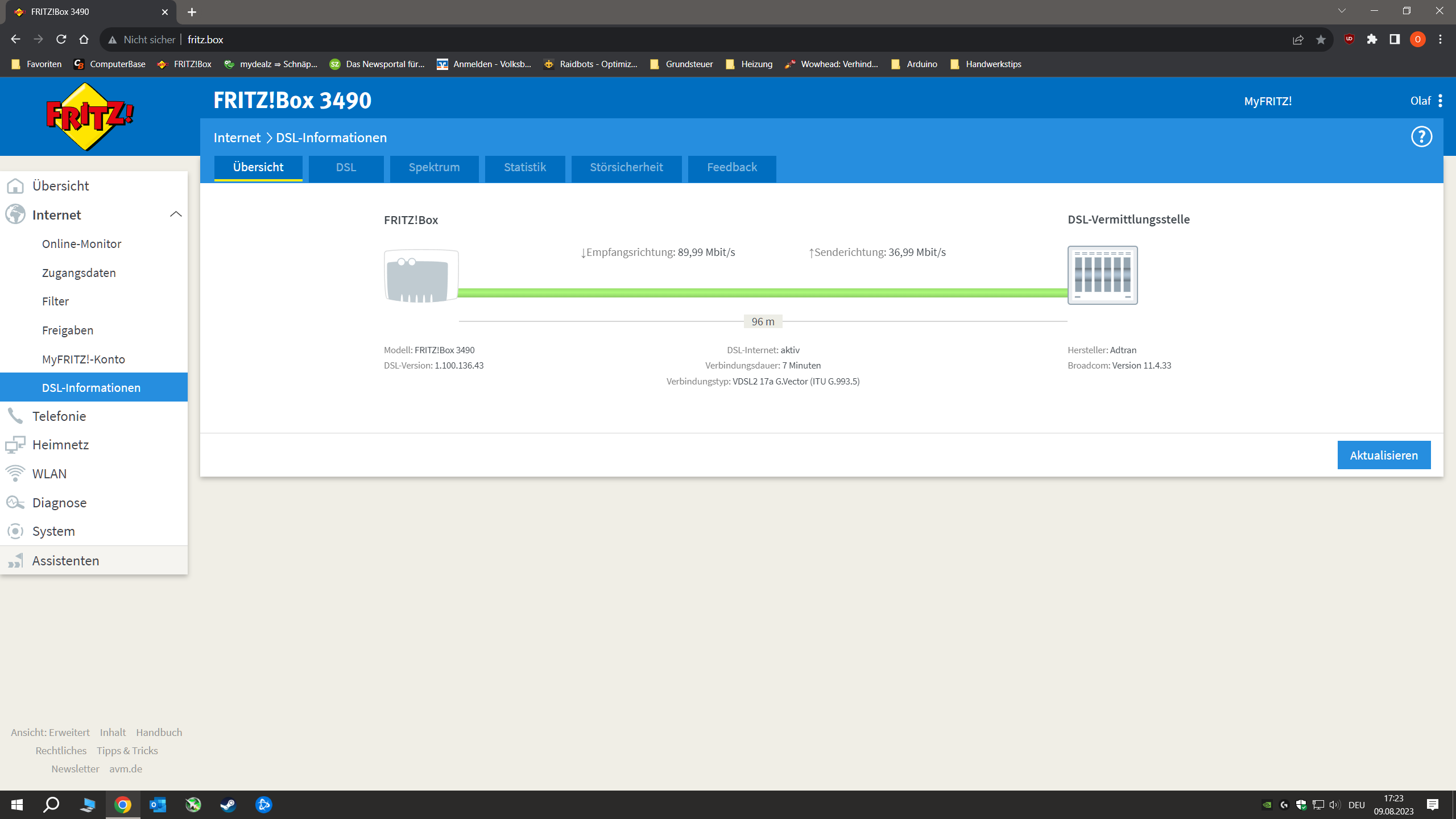Open the WLAN section

[x=49, y=473]
